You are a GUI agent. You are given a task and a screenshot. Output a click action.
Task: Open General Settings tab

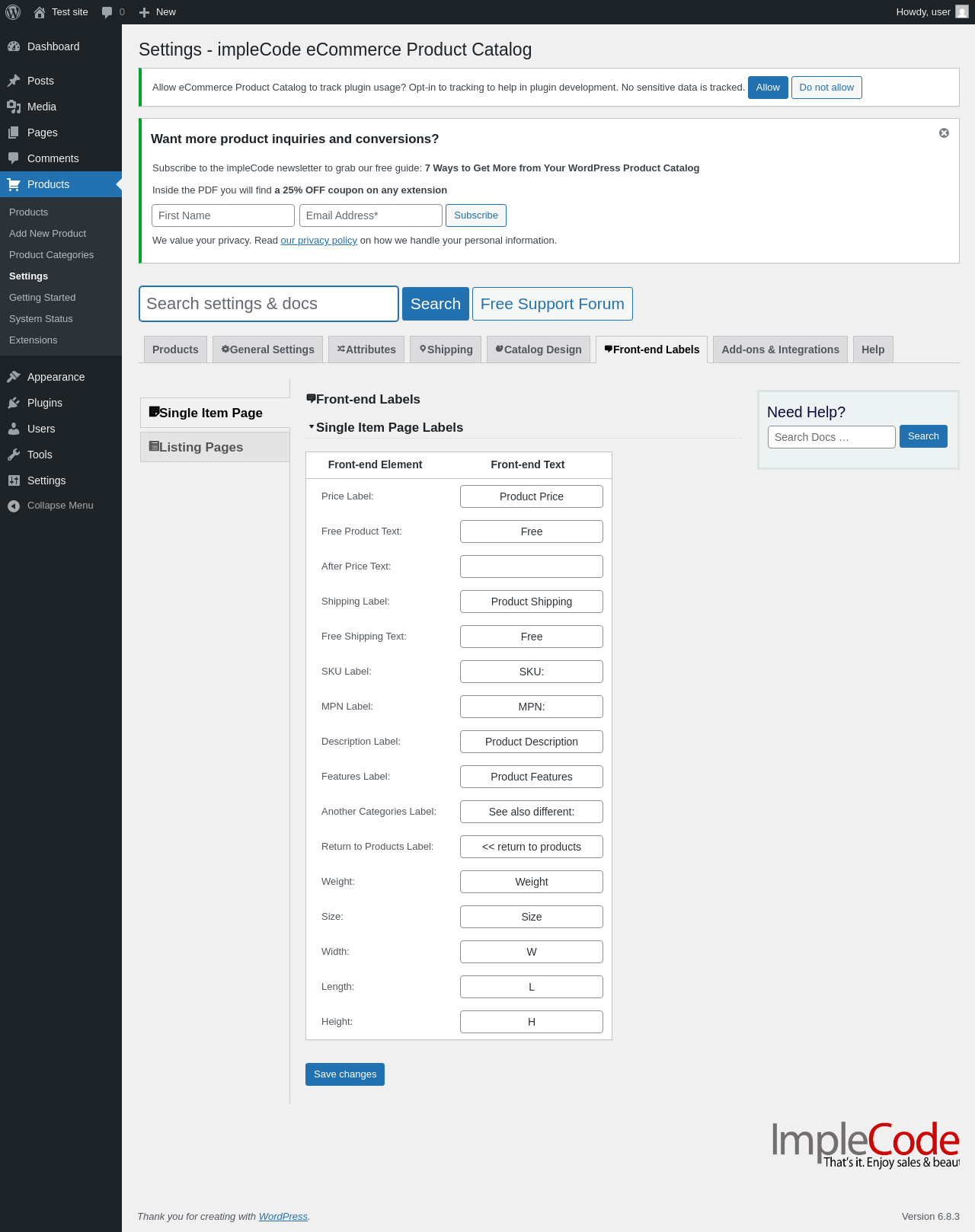[x=267, y=349]
